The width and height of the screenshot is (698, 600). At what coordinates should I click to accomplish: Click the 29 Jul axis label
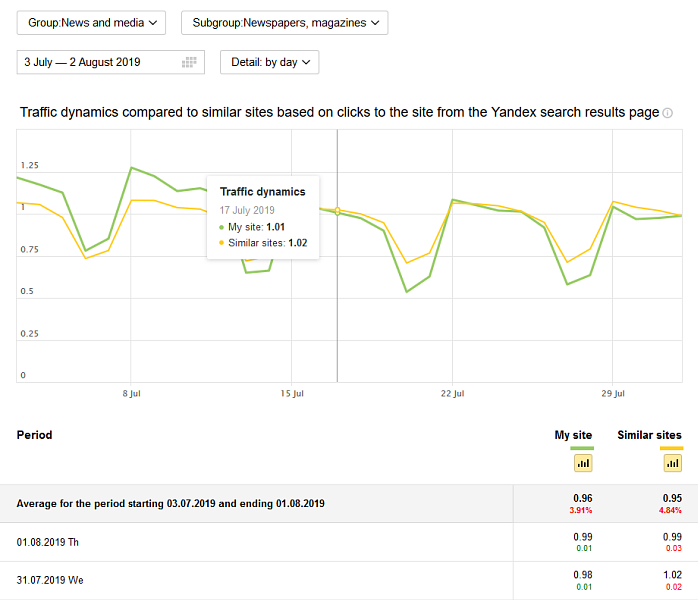pos(613,393)
